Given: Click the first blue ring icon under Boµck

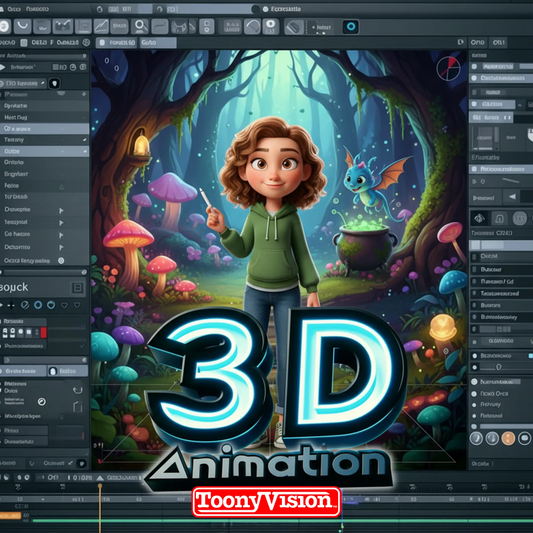Looking at the screenshot, I should [x=38, y=305].
